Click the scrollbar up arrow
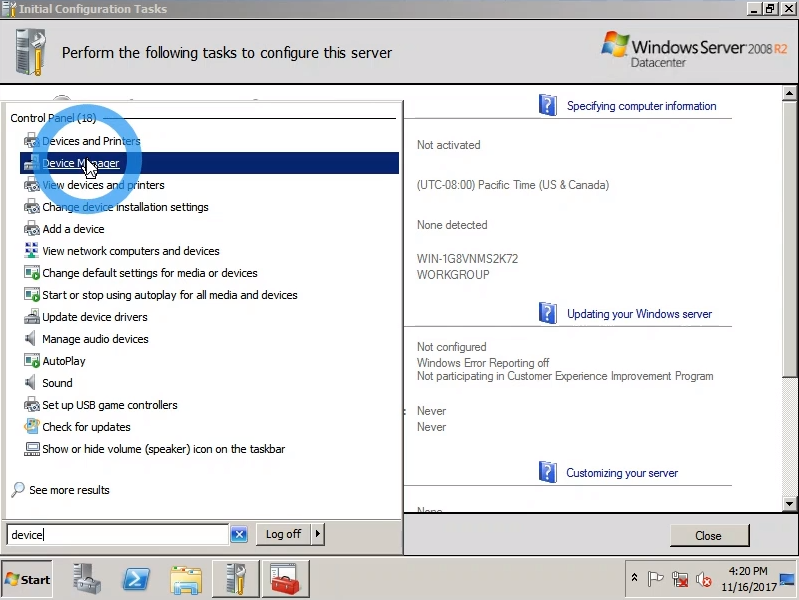The width and height of the screenshot is (799, 600). pos(789,93)
